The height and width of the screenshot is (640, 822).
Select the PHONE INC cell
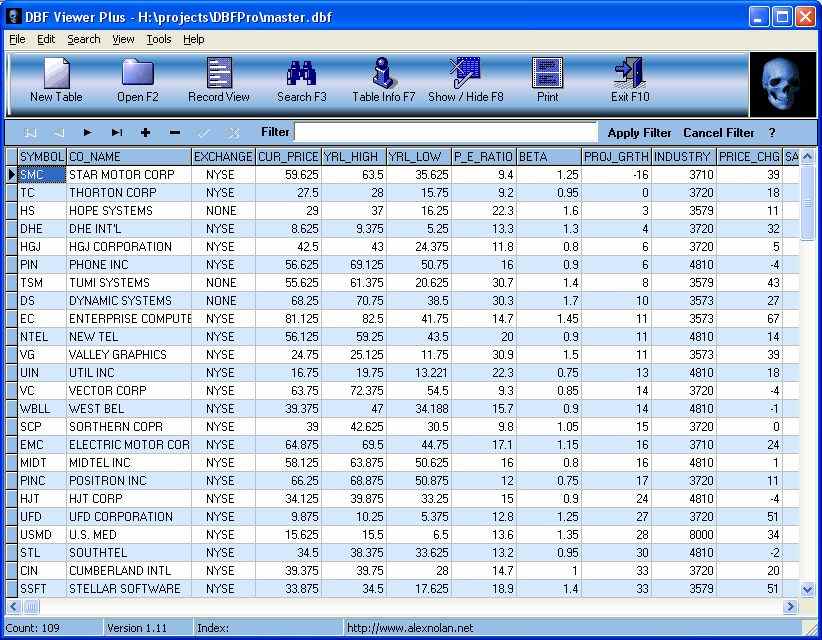(129, 265)
